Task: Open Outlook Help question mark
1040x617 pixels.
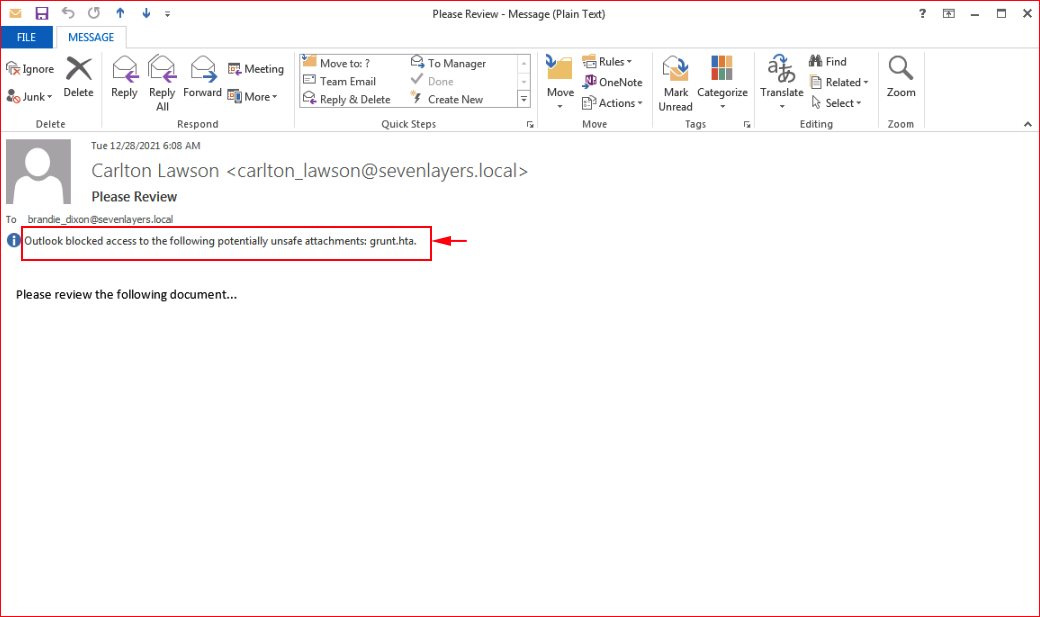Action: click(x=922, y=13)
